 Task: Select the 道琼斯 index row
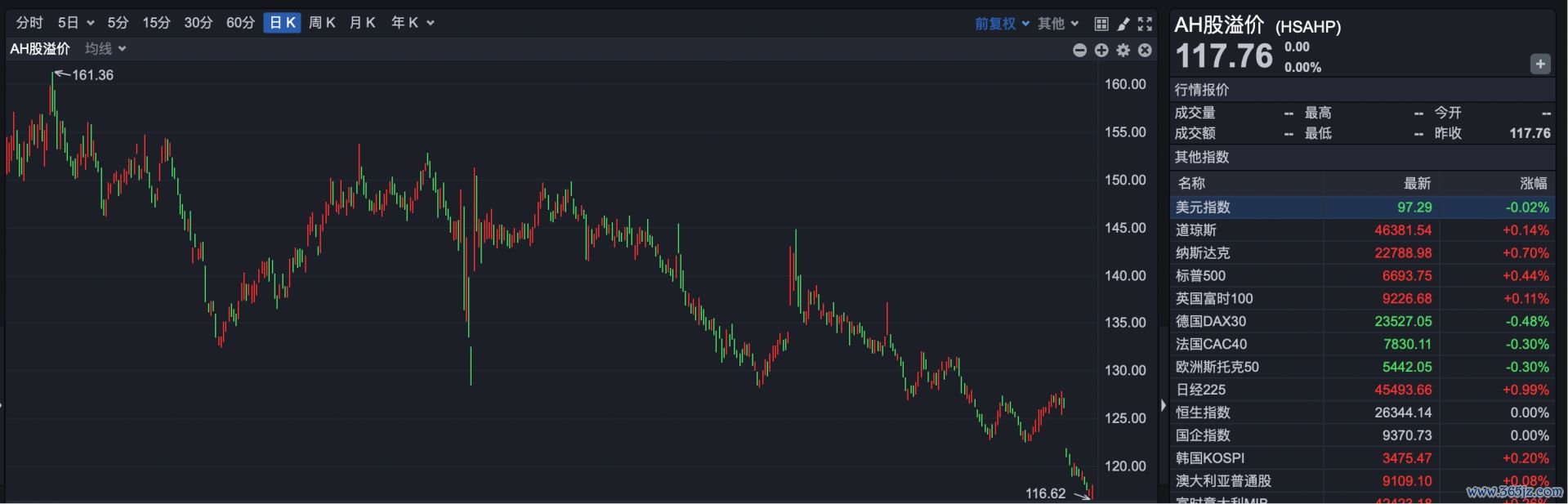click(1363, 230)
